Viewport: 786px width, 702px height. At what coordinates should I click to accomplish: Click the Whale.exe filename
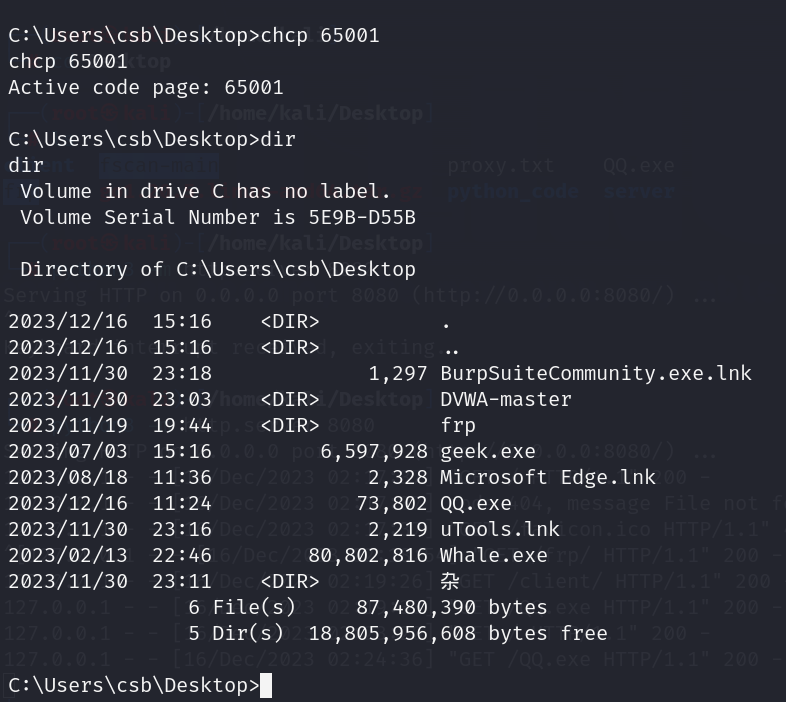[493, 556]
